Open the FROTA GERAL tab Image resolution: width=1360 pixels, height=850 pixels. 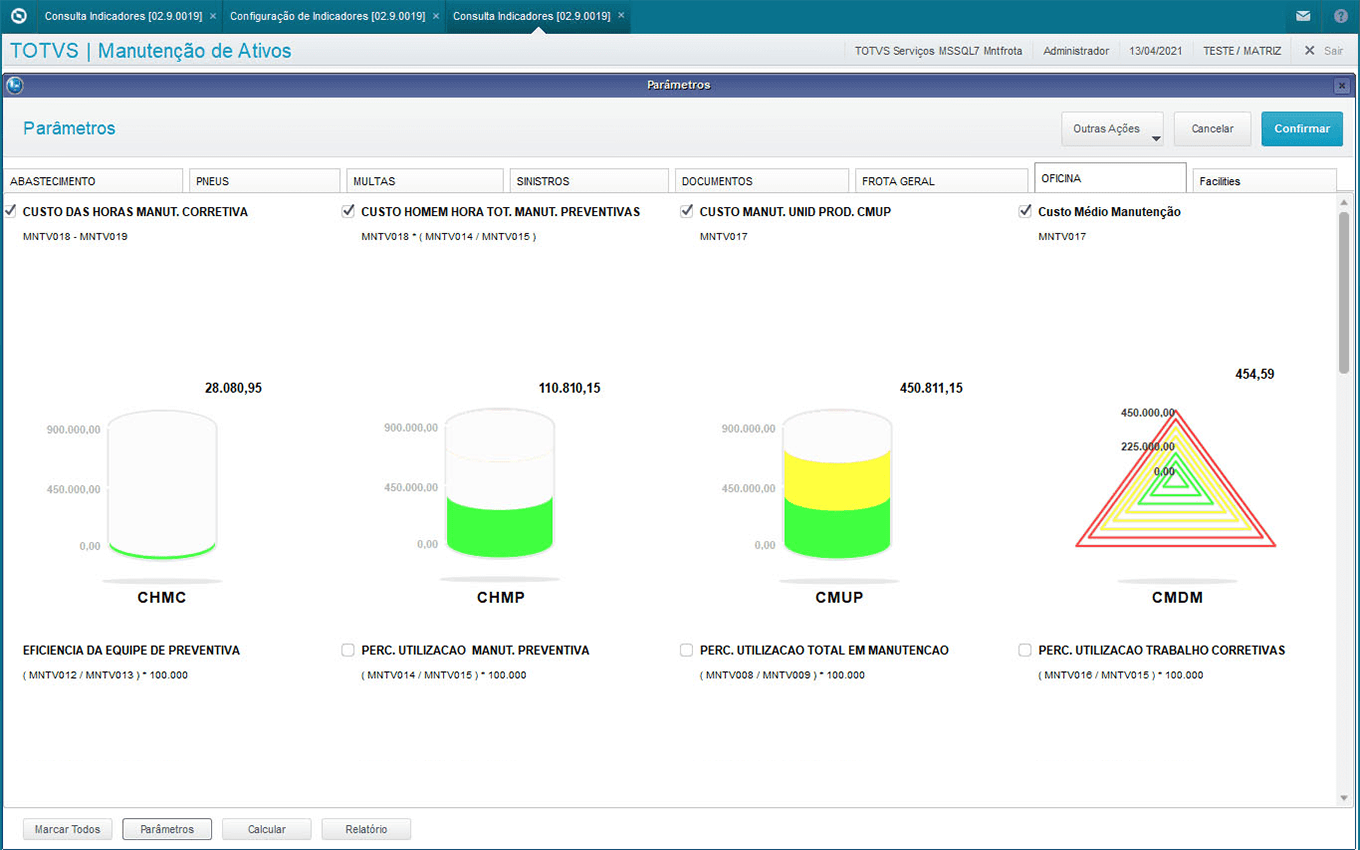tap(940, 181)
